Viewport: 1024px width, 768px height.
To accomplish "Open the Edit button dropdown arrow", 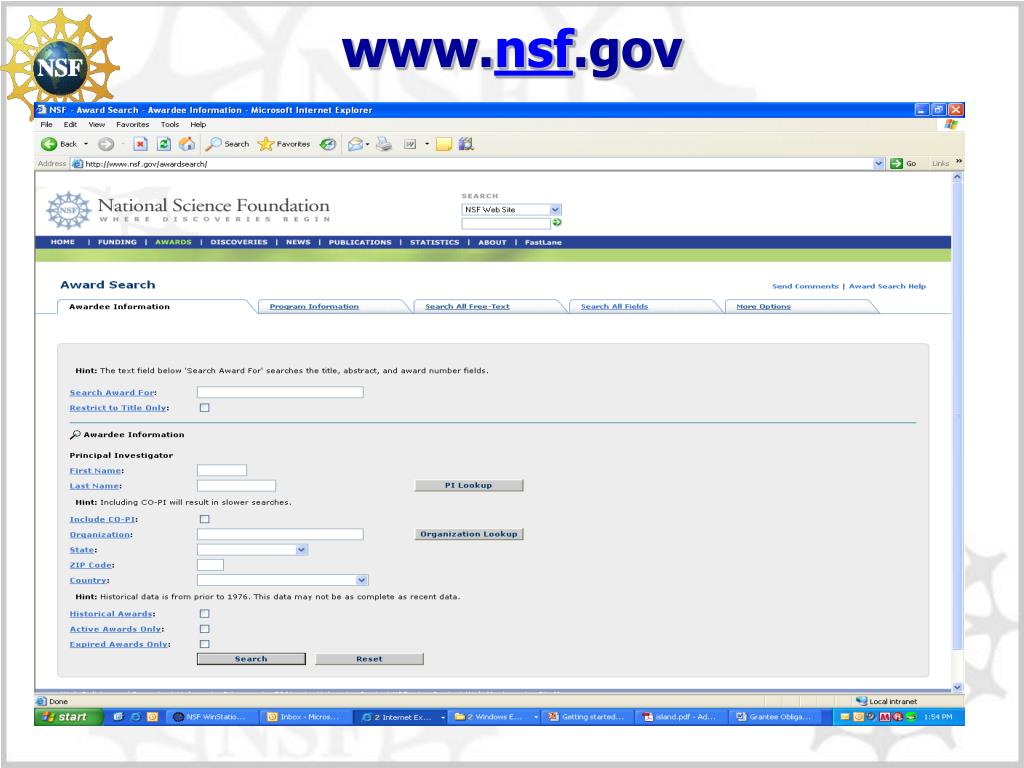I will pyautogui.click(x=427, y=144).
